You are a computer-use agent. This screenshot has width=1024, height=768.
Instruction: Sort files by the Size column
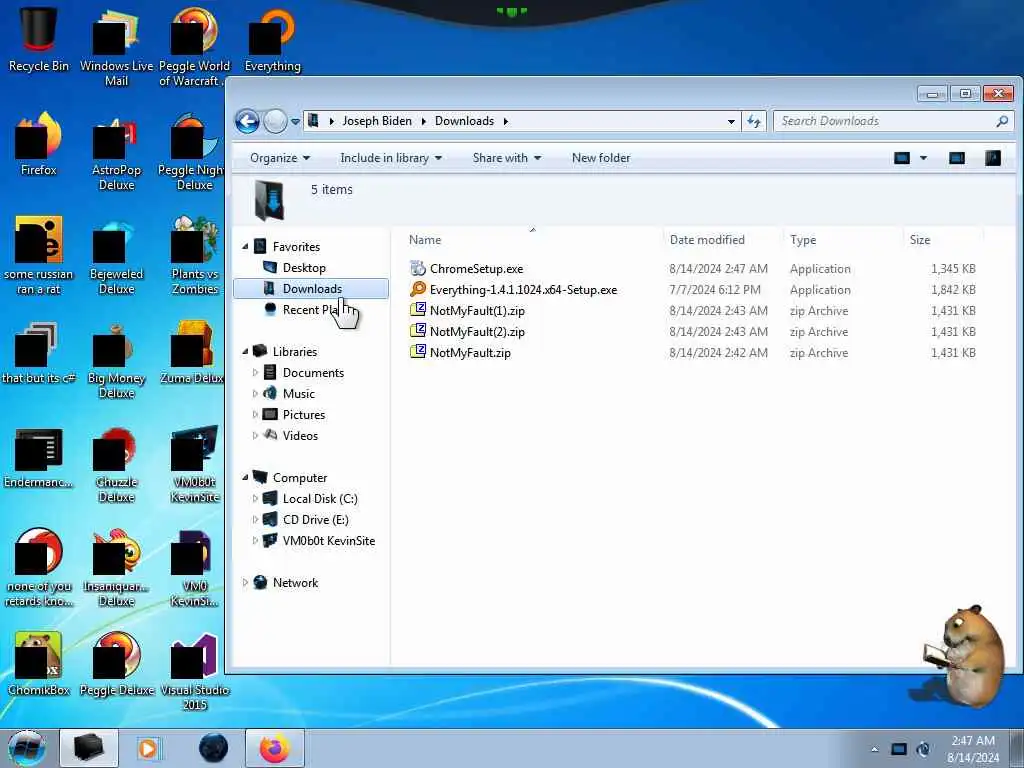(x=943, y=240)
